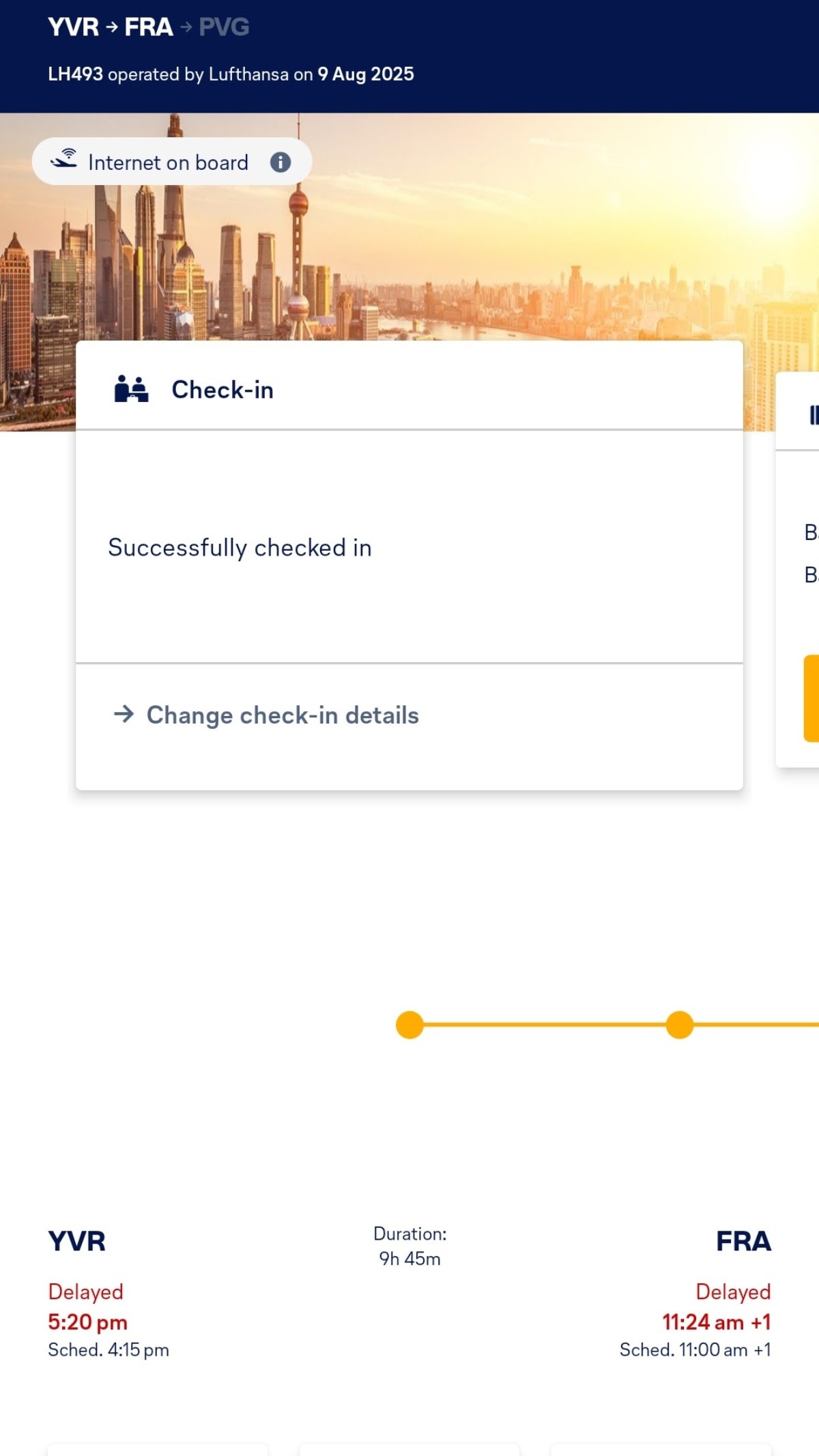Select the FRA segment in route header
Image resolution: width=819 pixels, height=1456 pixels.
149,27
